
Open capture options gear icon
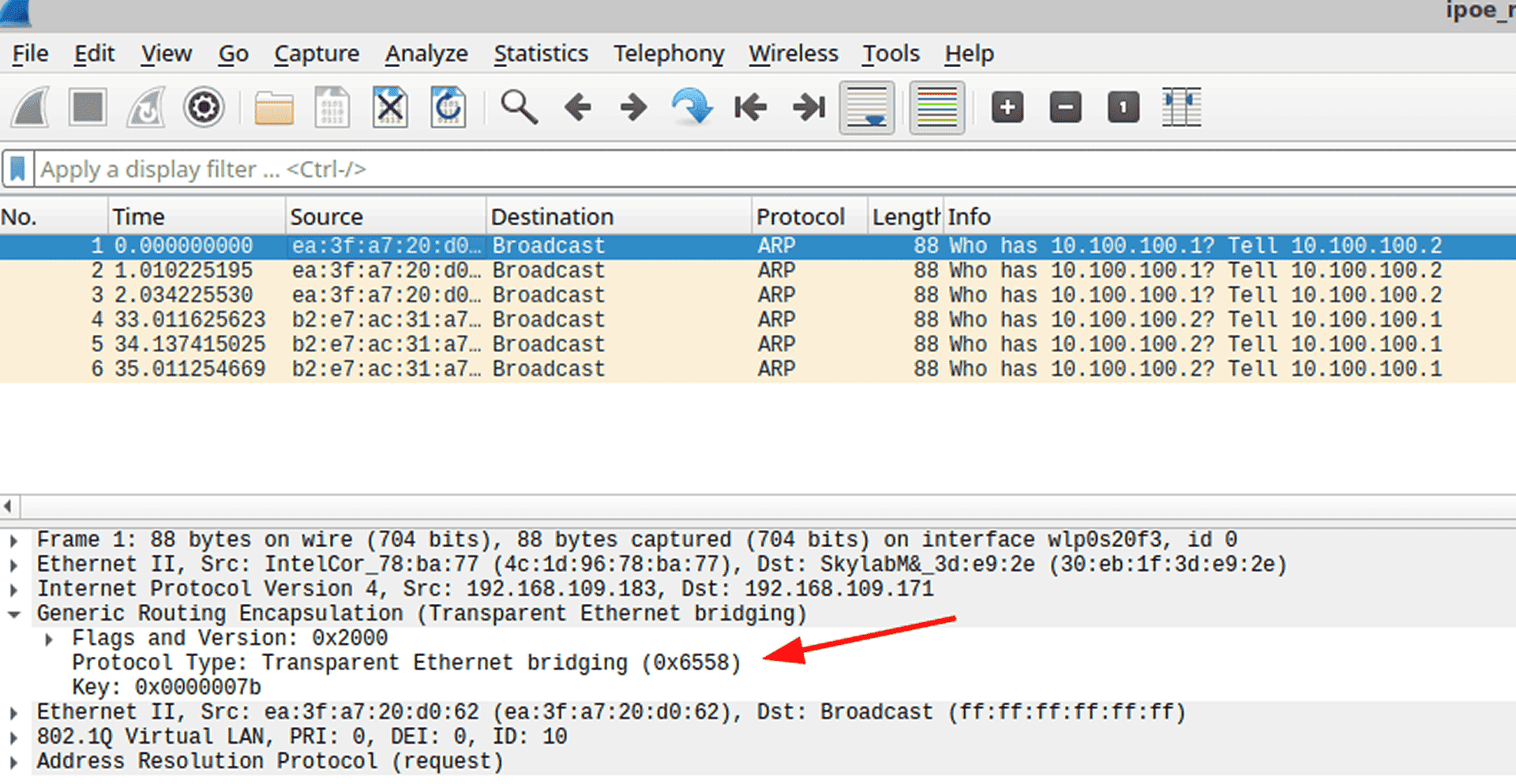(204, 107)
